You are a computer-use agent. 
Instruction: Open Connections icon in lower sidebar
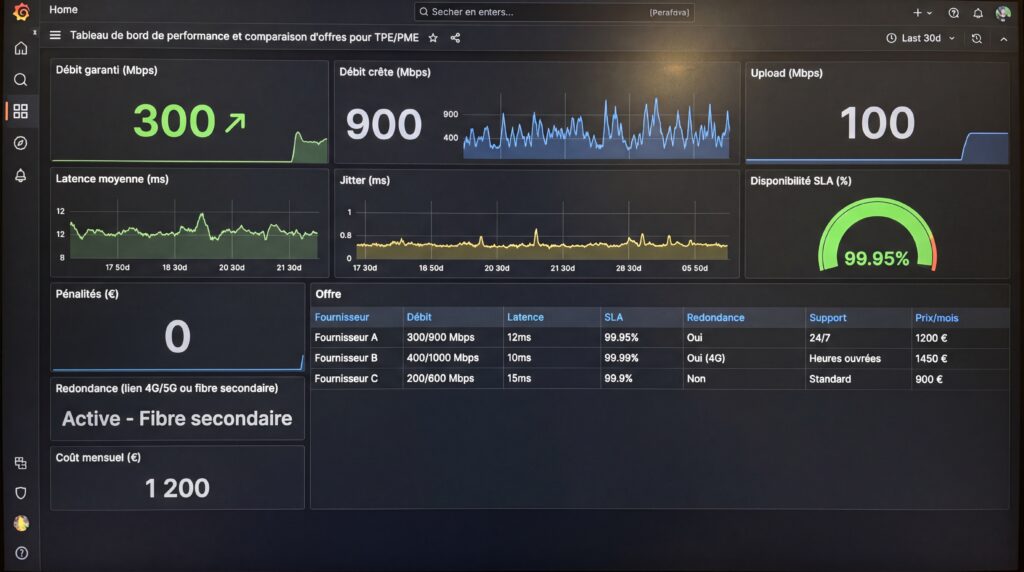click(x=21, y=463)
